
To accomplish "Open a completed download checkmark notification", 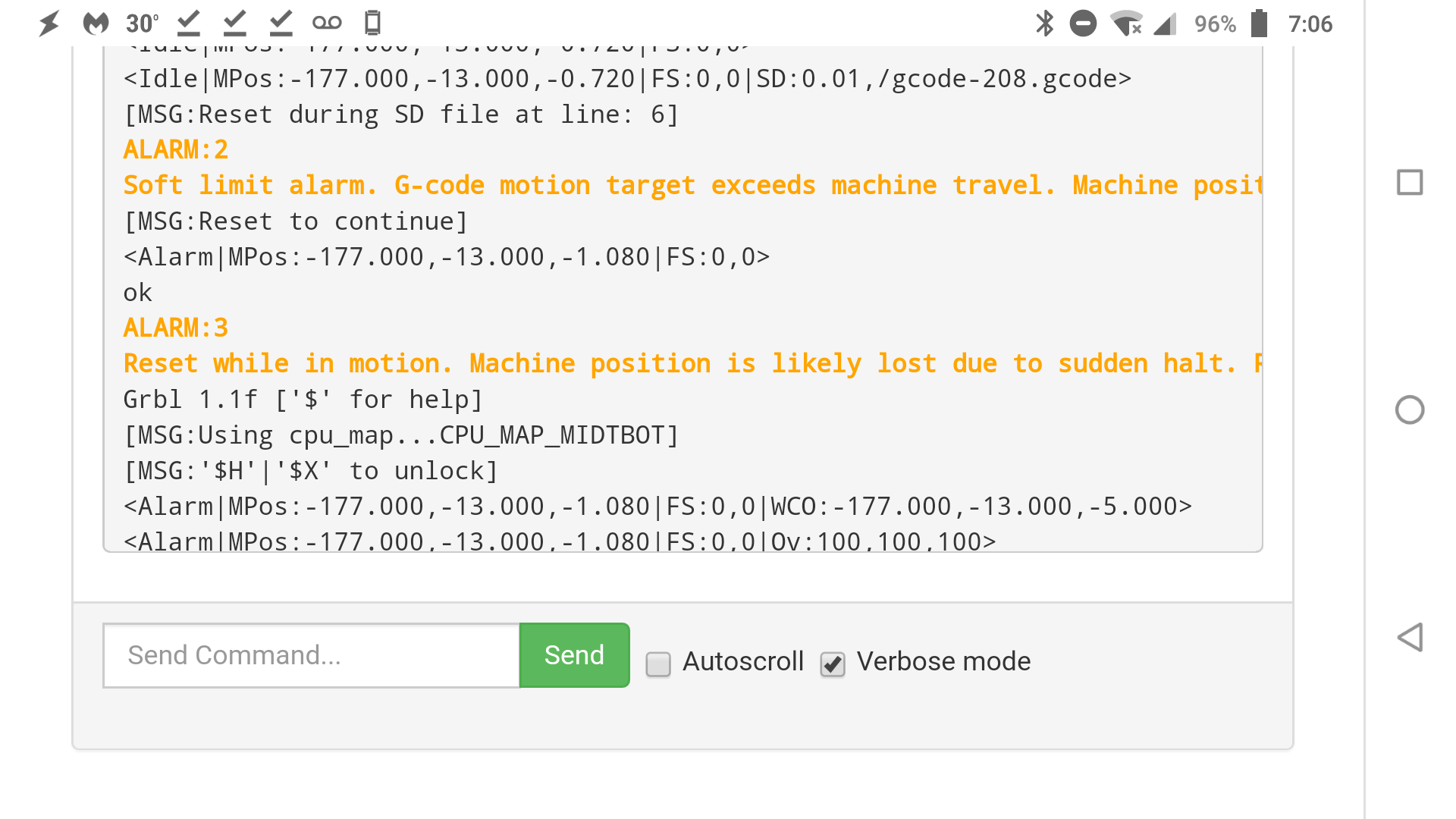I will click(x=188, y=22).
